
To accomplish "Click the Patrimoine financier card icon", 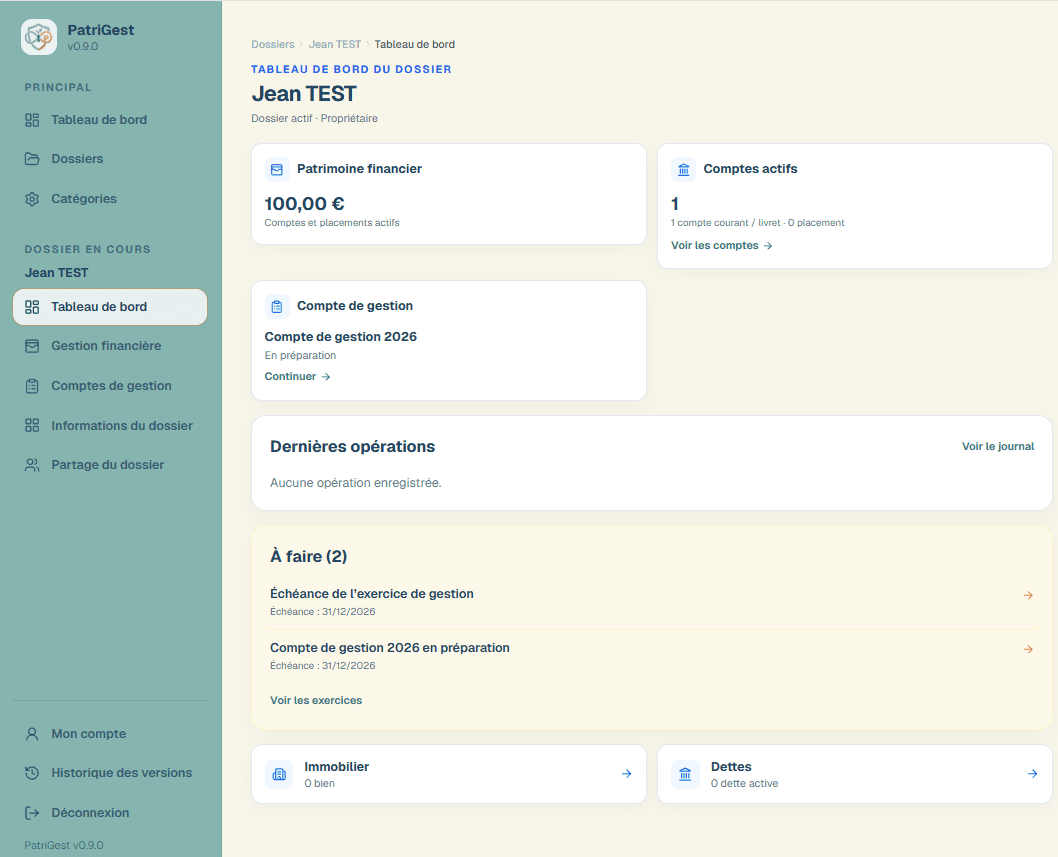I will tap(277, 169).
